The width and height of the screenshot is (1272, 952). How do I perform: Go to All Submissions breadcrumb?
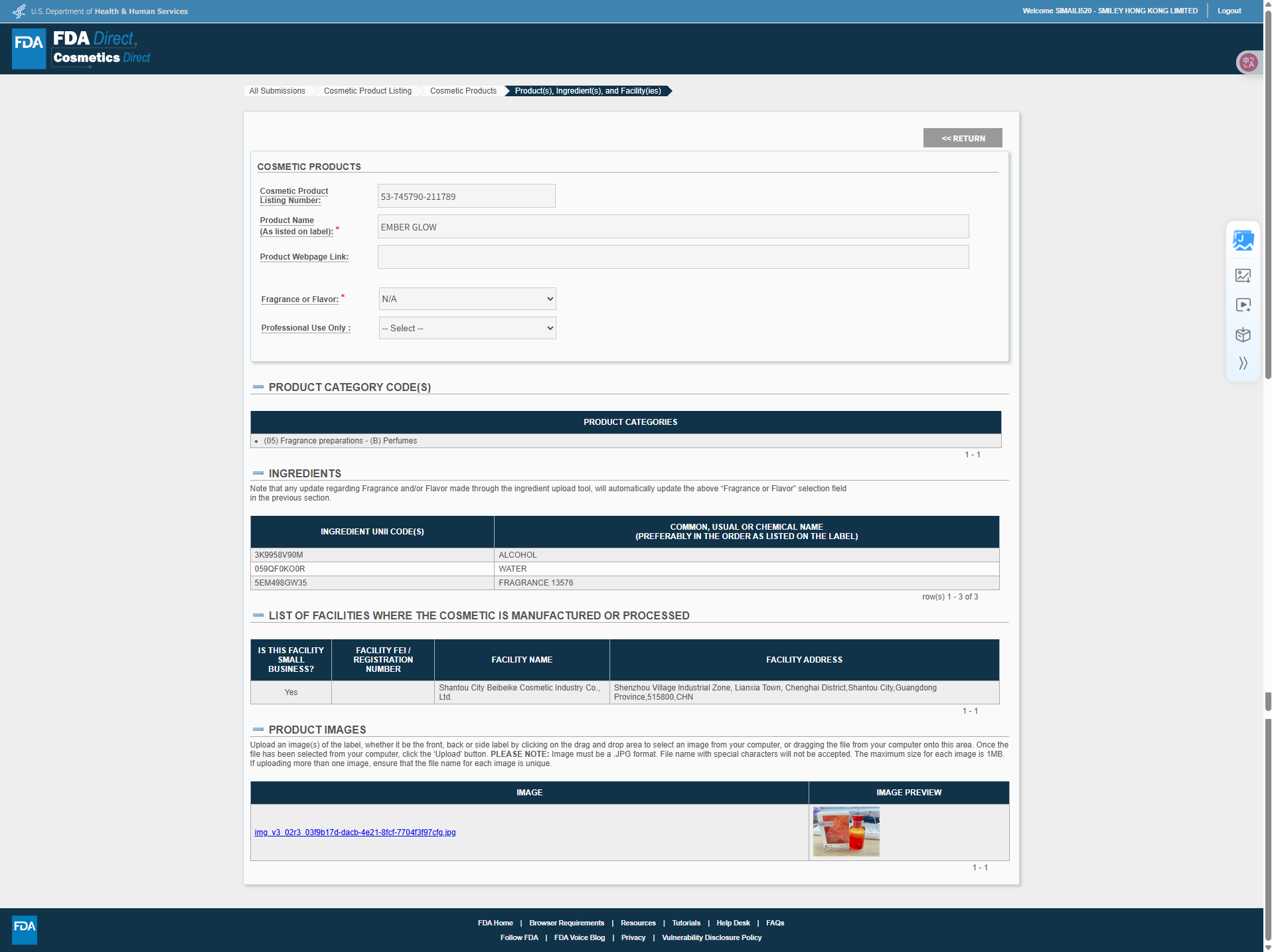pyautogui.click(x=277, y=91)
